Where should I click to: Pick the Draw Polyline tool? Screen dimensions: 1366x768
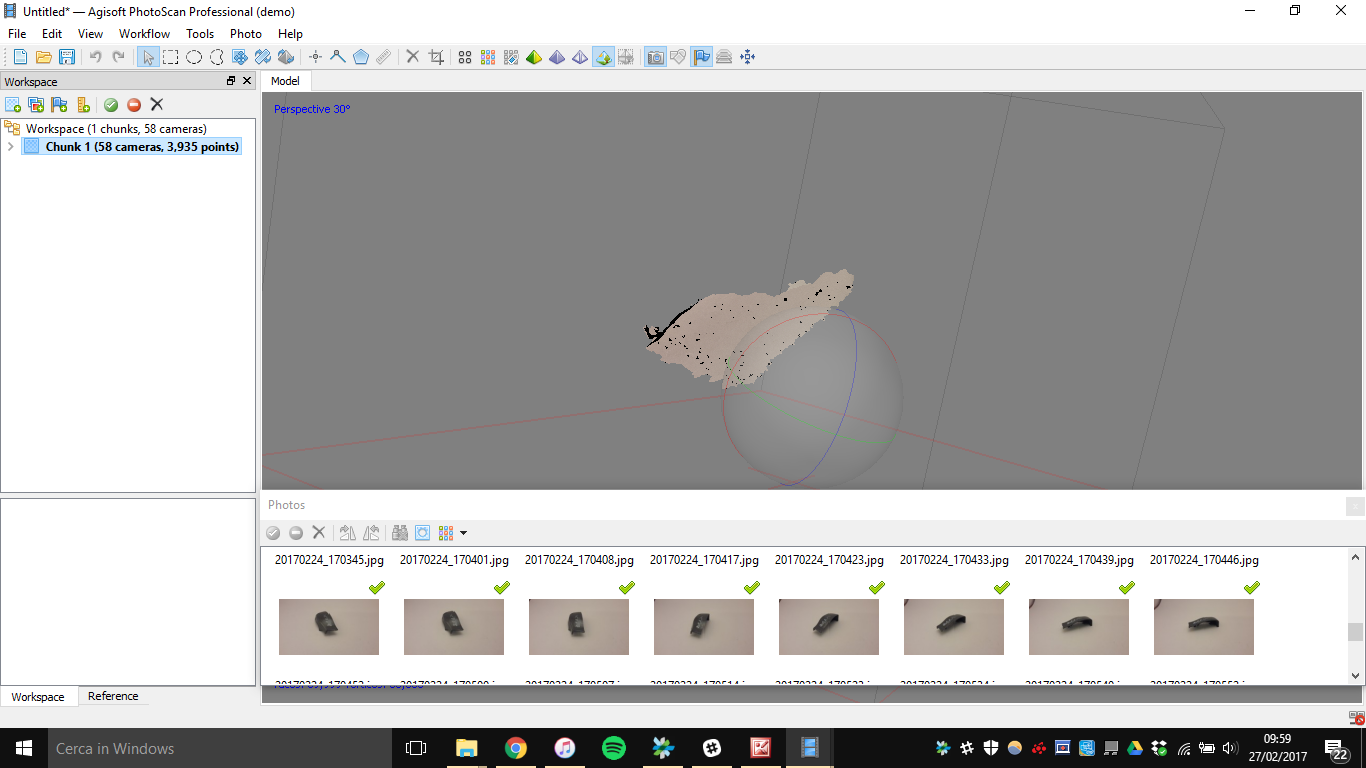338,57
